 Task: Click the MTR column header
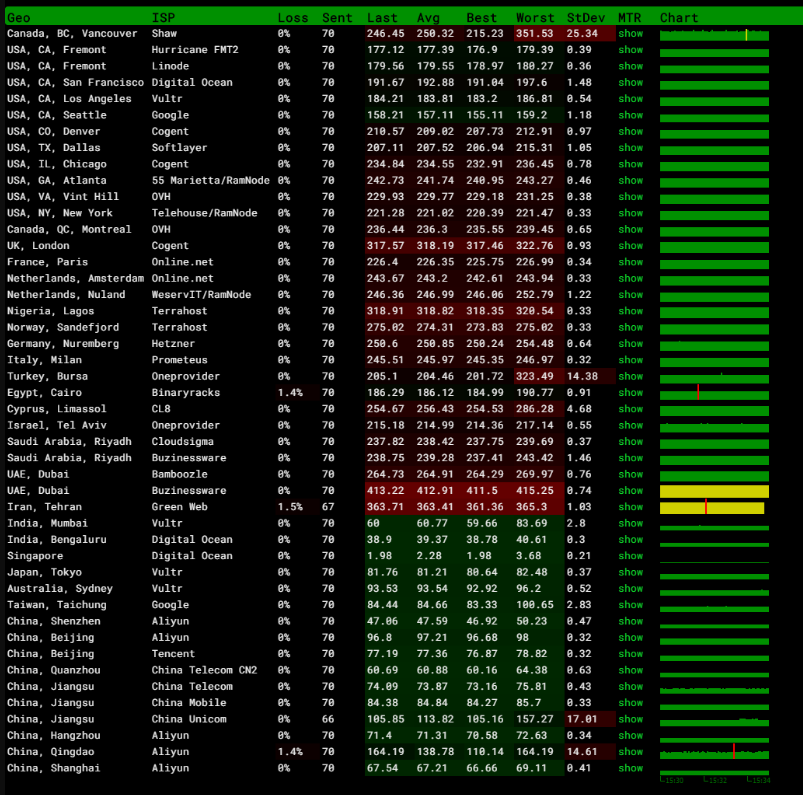click(629, 18)
